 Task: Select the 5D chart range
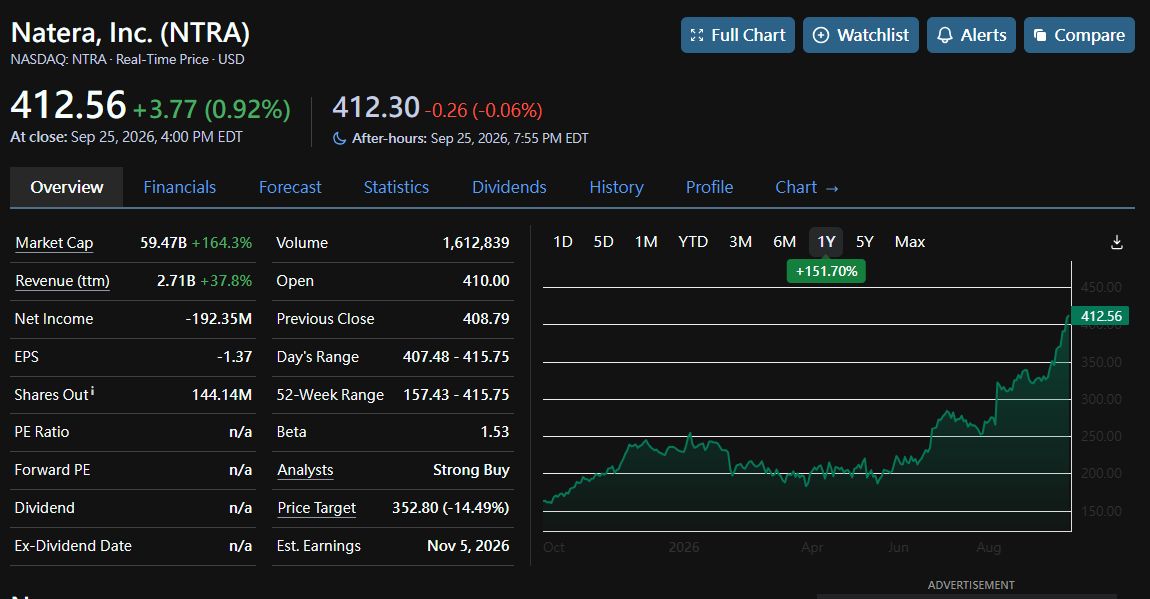603,242
